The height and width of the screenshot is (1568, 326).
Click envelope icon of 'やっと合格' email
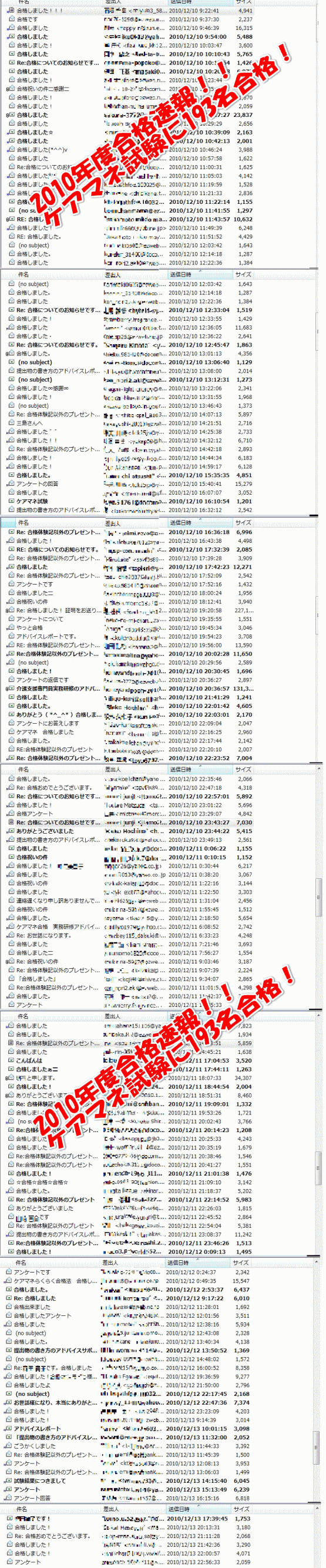pos(11,627)
